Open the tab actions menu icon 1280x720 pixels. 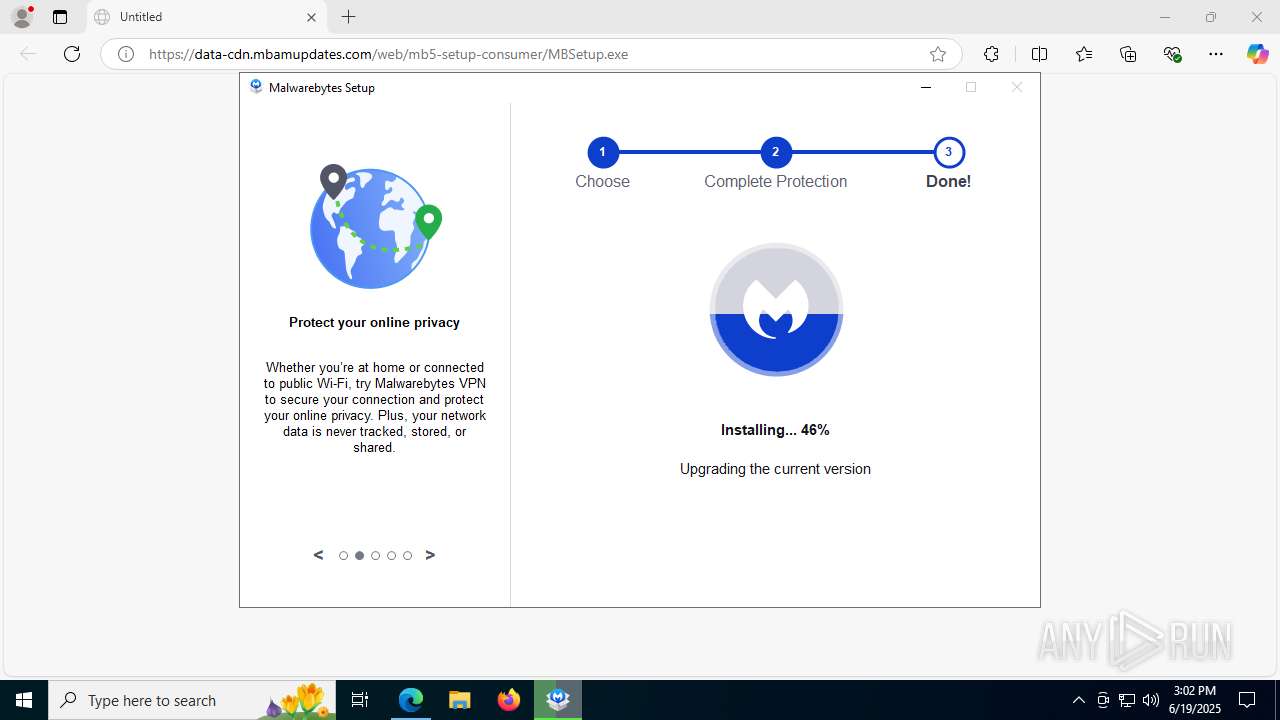pyautogui.click(x=60, y=17)
